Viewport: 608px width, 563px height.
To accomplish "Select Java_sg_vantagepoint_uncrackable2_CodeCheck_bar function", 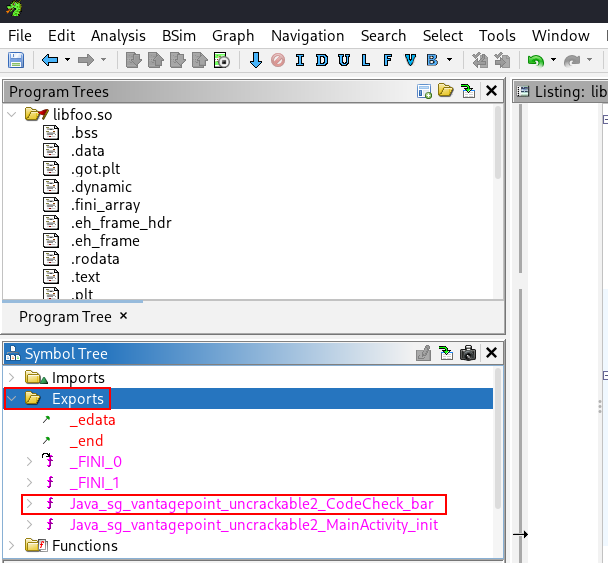I will click(x=251, y=504).
